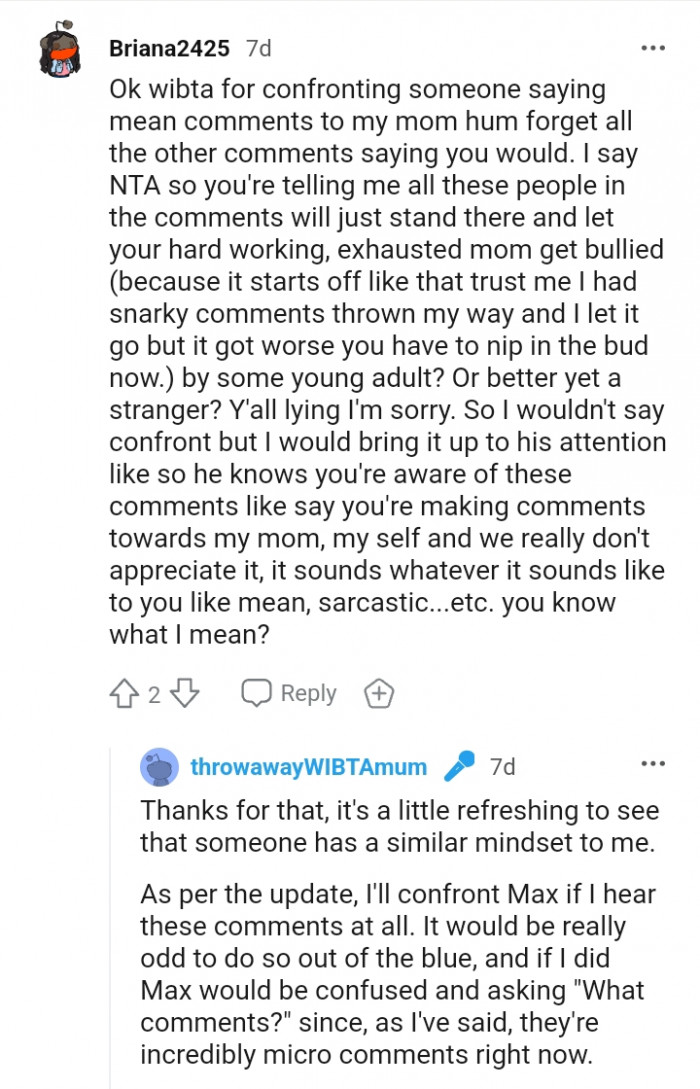Image resolution: width=700 pixels, height=1089 pixels.
Task: Open overflow menu on throwawayWIBTAmum's reply
Action: 651,764
